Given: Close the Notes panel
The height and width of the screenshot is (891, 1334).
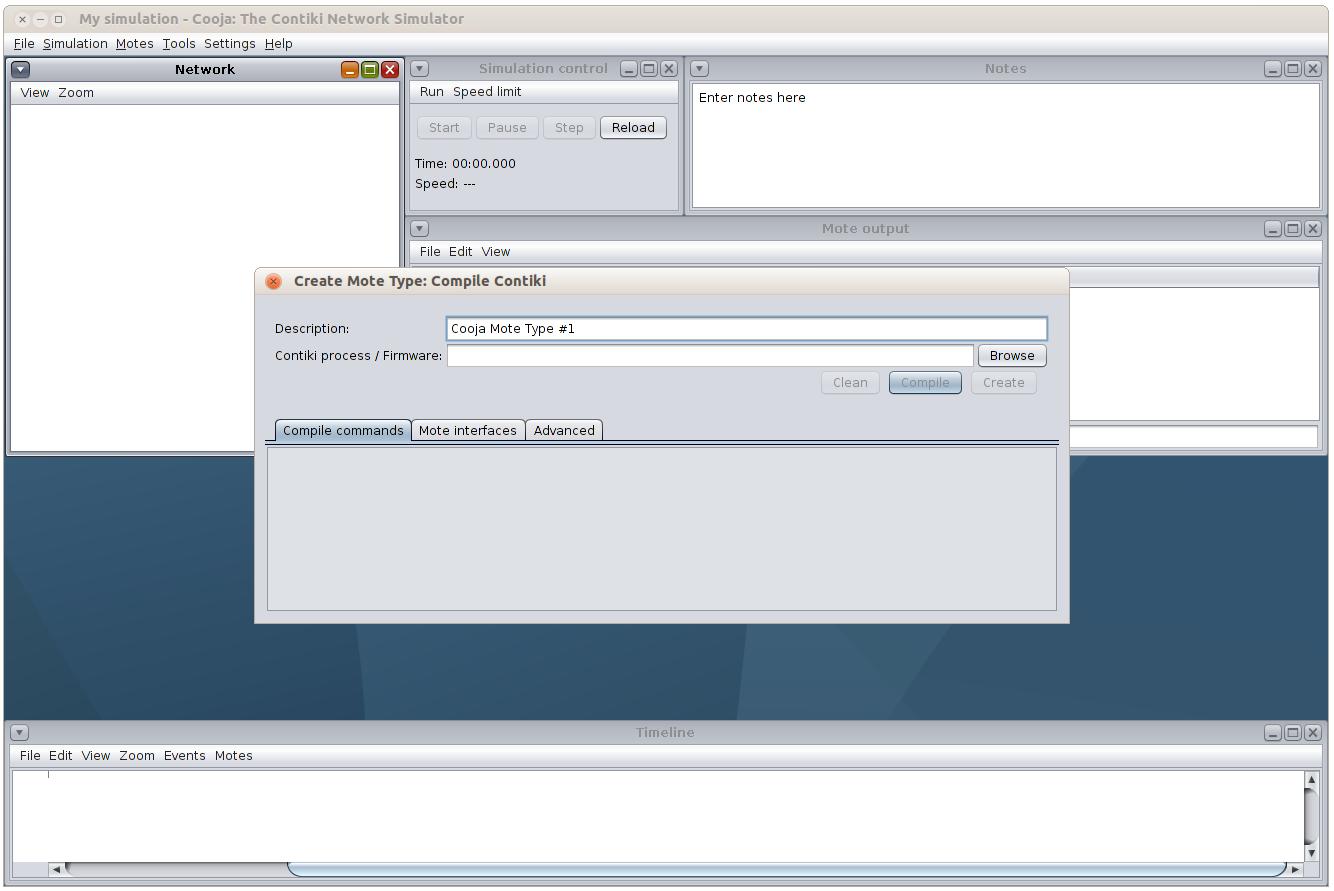Looking at the screenshot, I should pyautogui.click(x=1313, y=69).
